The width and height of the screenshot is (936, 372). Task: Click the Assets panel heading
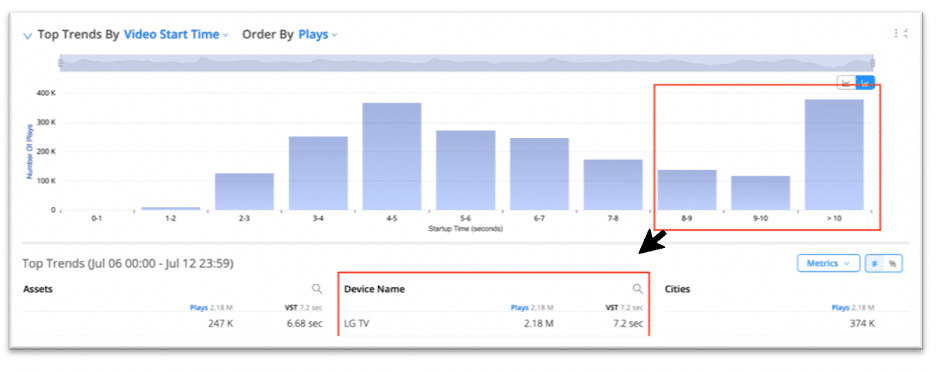38,289
